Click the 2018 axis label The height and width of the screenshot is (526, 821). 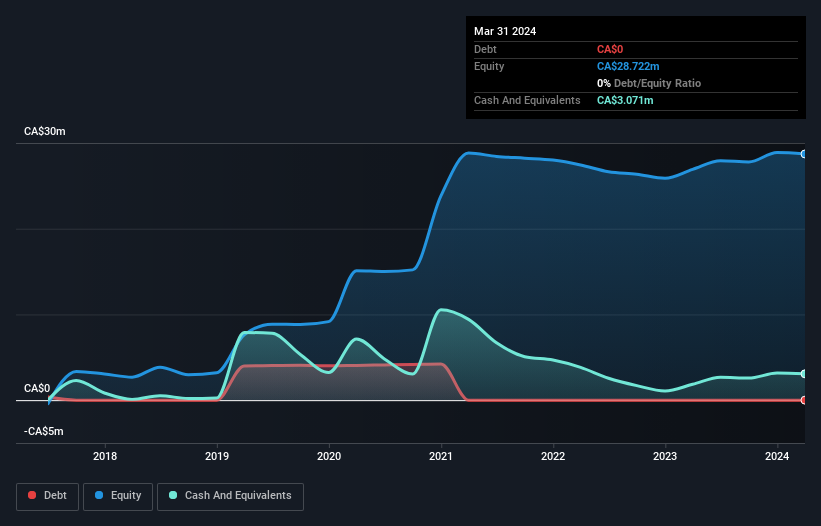tap(105, 456)
